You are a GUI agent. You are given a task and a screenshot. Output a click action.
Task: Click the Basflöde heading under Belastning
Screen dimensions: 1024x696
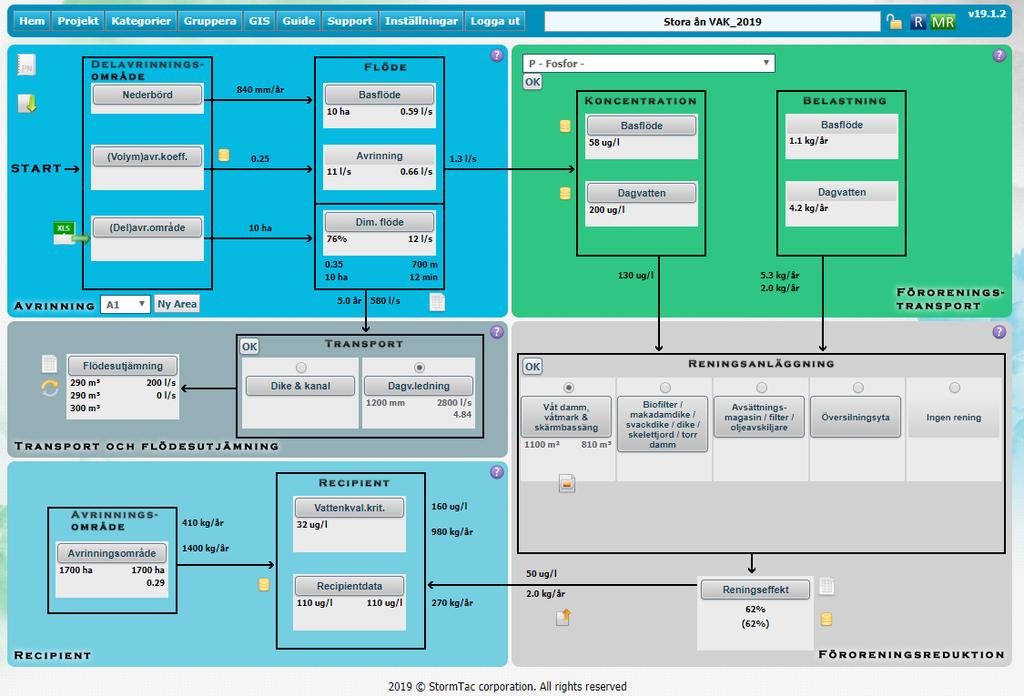point(842,124)
